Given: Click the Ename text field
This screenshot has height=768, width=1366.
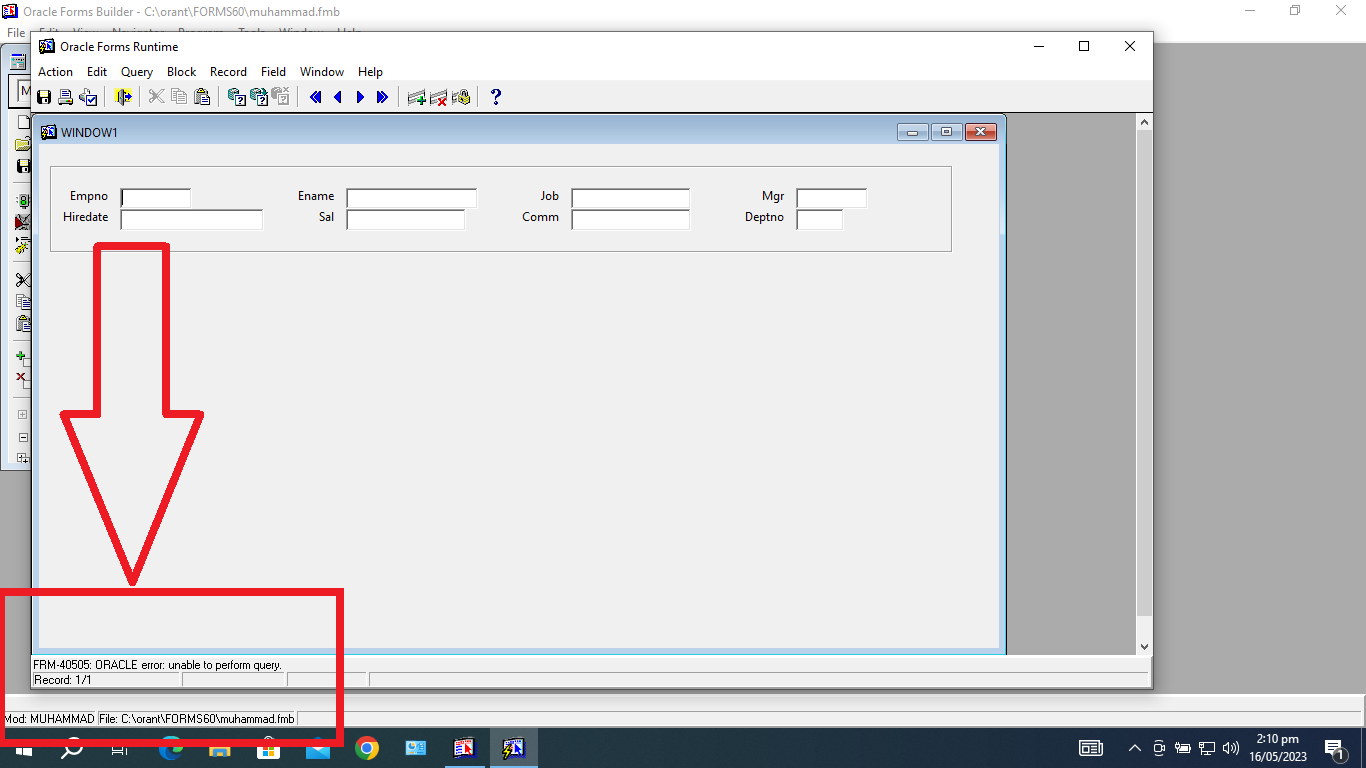Looking at the screenshot, I should point(411,198).
